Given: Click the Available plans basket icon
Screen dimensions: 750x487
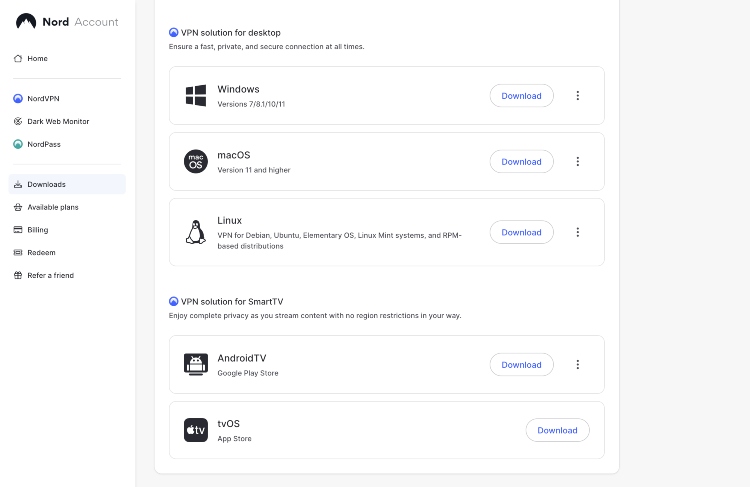Looking at the screenshot, I should (18, 207).
